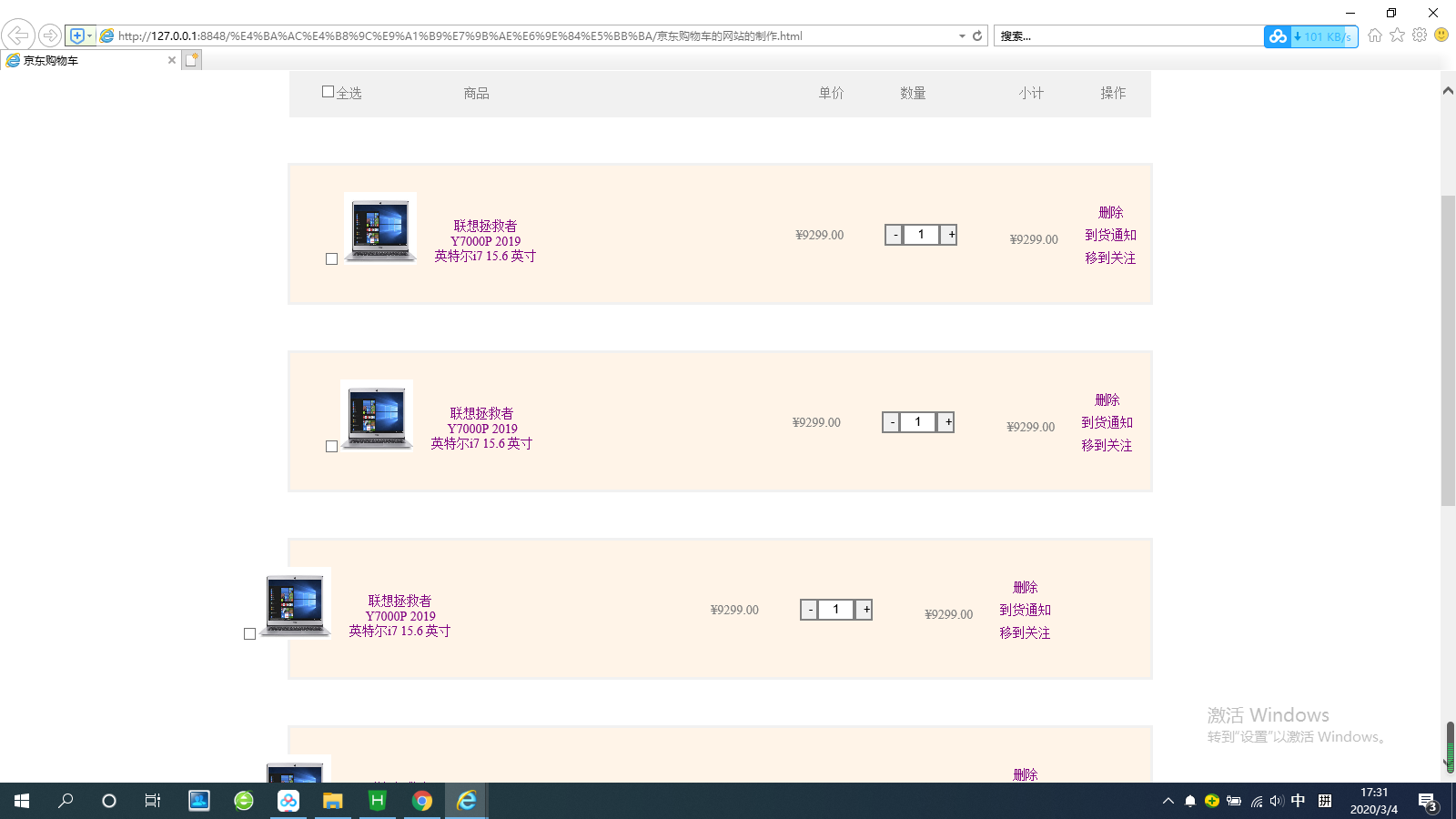Decrease the second item's quantity with minus

(891, 422)
